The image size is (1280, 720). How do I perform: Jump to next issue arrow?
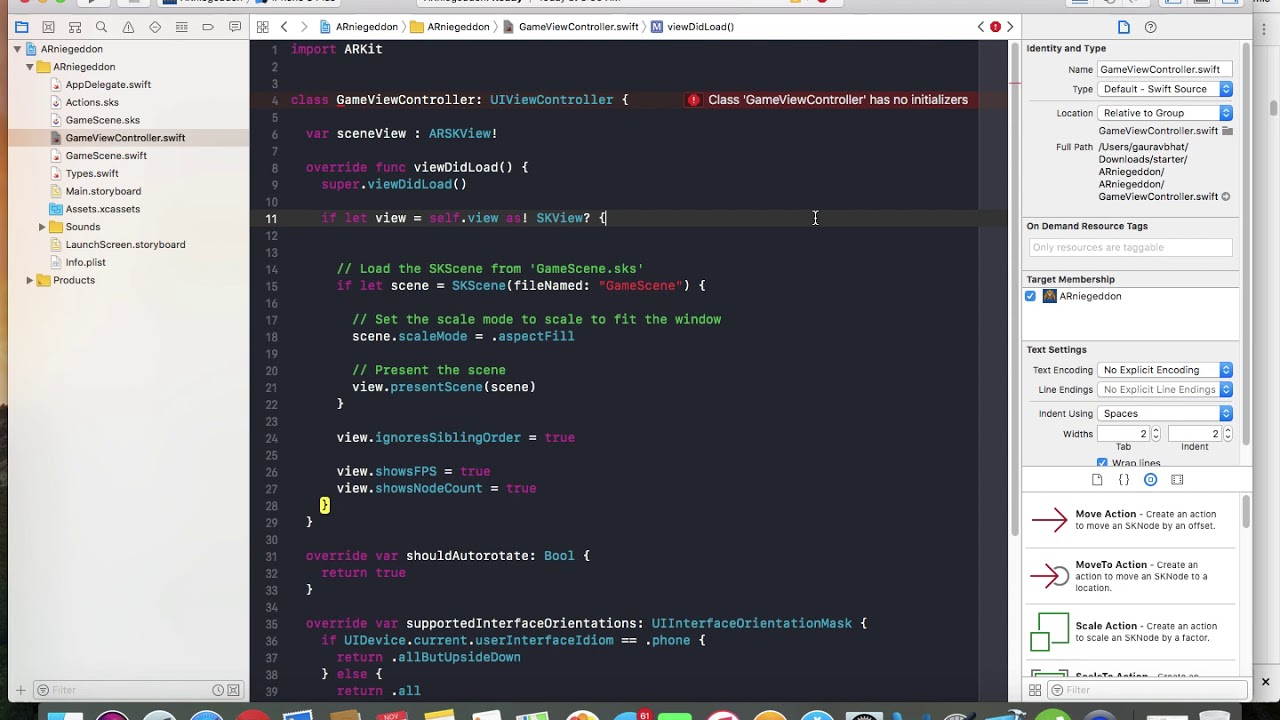pyautogui.click(x=1010, y=27)
